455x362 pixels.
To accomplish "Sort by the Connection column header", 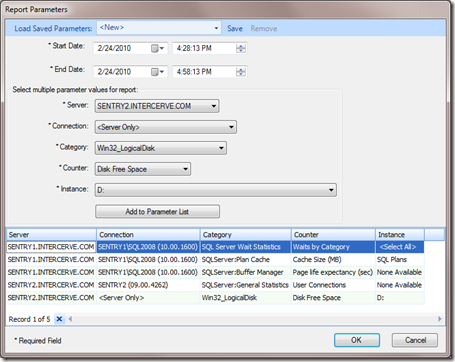I will click(x=148, y=235).
